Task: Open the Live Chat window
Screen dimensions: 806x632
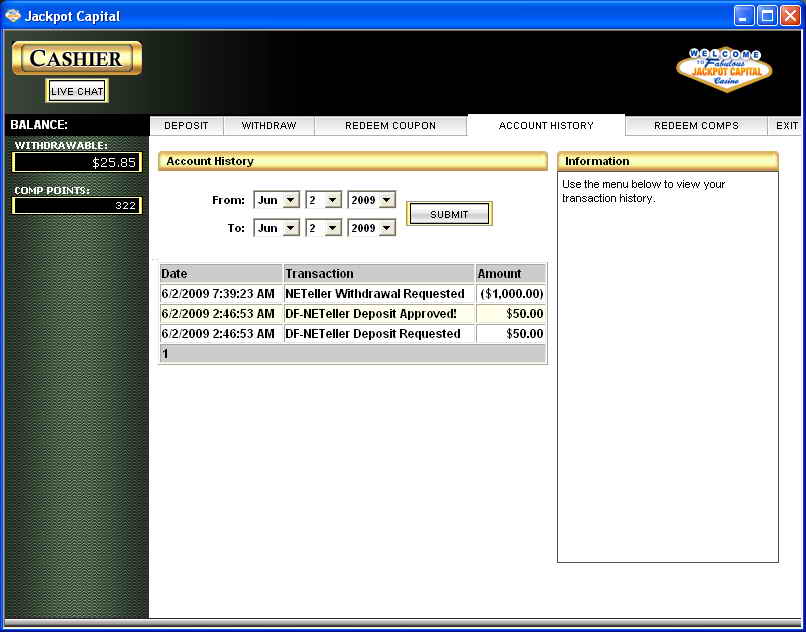Action: click(x=77, y=91)
